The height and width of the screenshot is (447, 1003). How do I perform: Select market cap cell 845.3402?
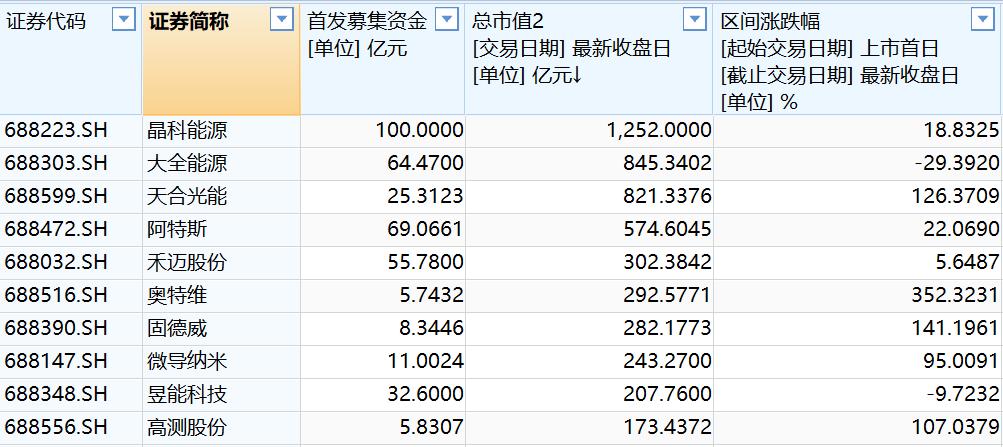(589, 164)
